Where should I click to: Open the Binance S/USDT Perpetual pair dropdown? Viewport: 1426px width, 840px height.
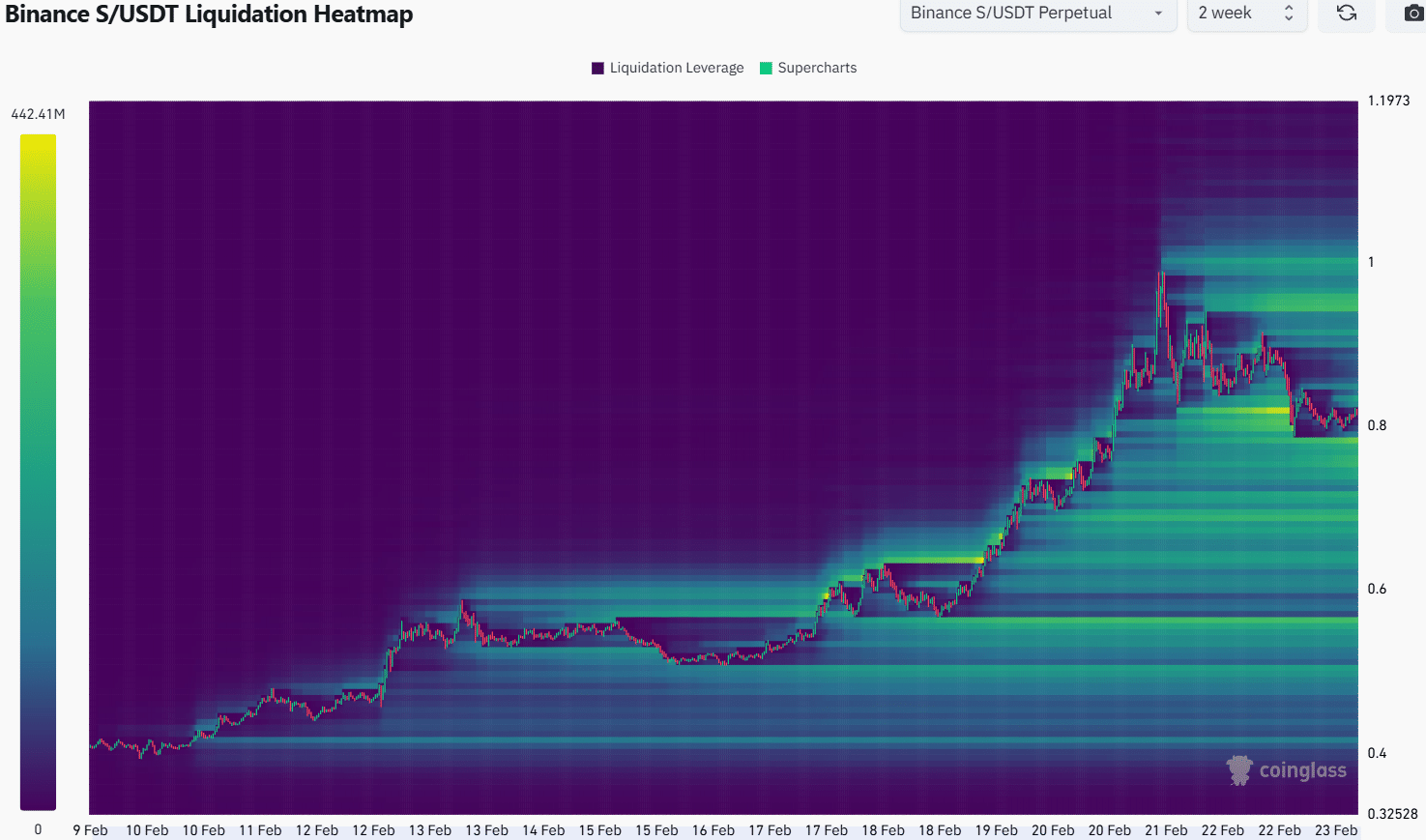click(x=1037, y=14)
